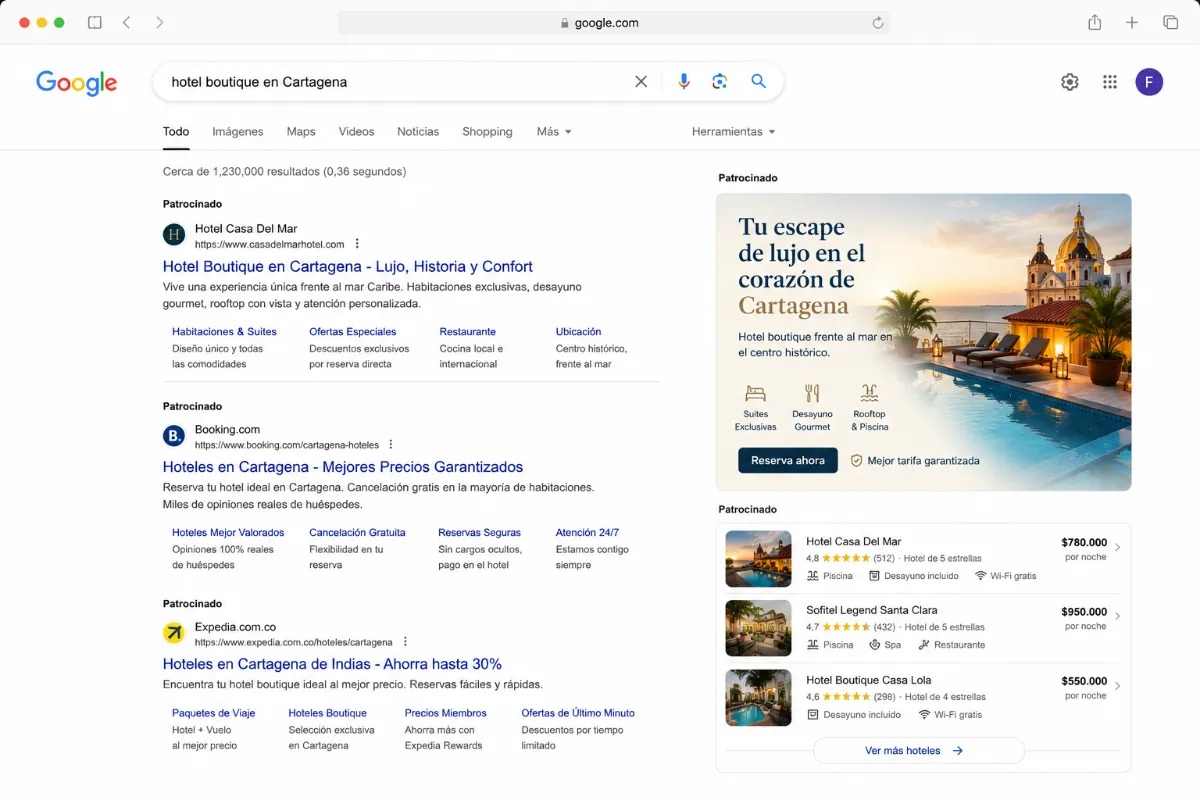Screen dimensions: 1200x800
Task: Open the Hoteles Boutique sitelink under Expedia
Action: tap(328, 713)
